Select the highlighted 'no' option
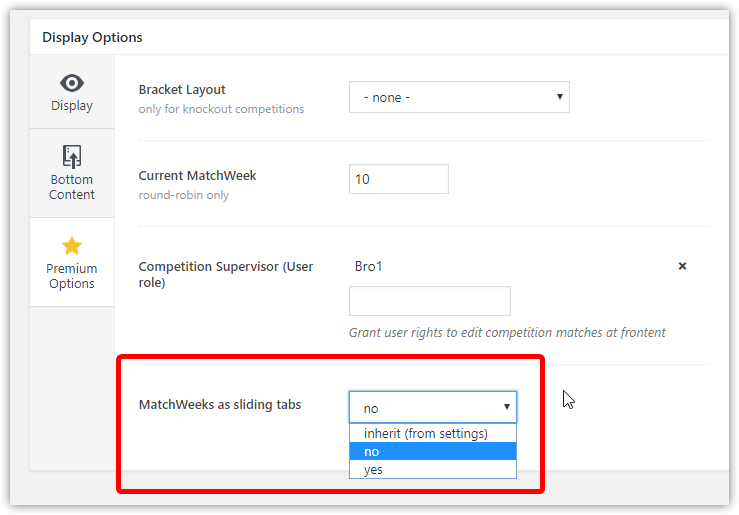The width and height of the screenshot is (739, 515). tap(433, 451)
